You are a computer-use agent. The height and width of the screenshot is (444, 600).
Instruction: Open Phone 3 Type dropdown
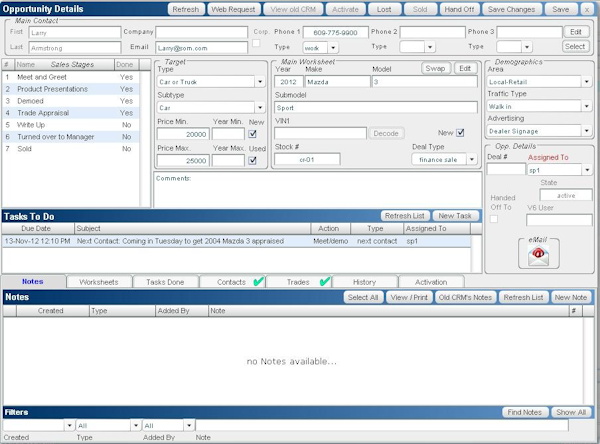527,47
